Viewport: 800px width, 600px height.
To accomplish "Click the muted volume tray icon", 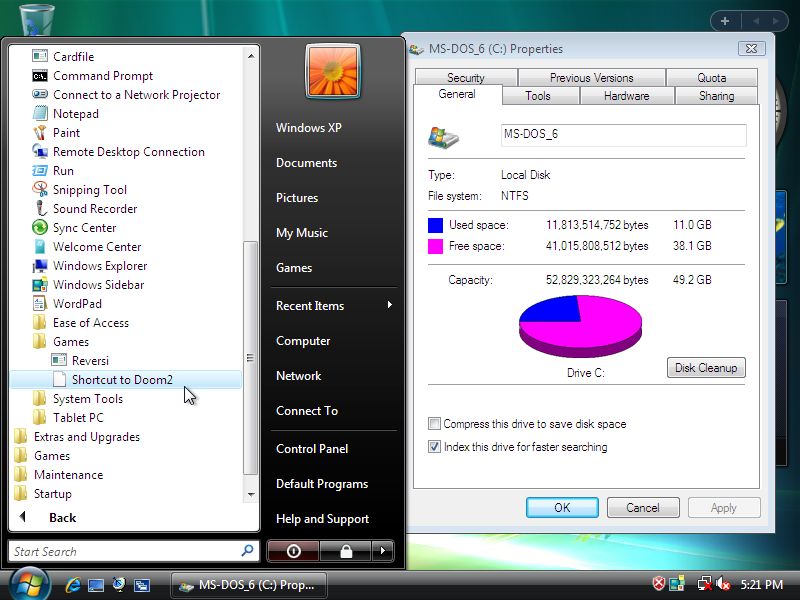I will click(722, 584).
